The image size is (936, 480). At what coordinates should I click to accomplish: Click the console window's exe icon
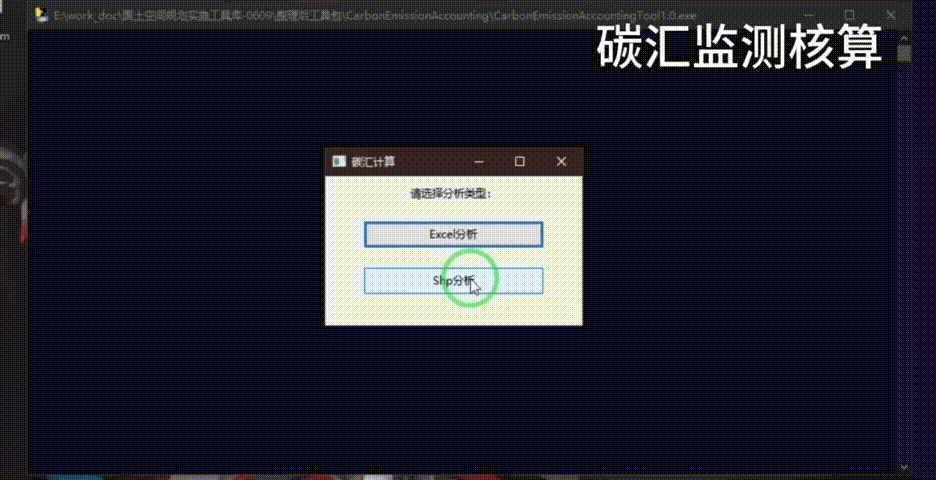coord(41,15)
